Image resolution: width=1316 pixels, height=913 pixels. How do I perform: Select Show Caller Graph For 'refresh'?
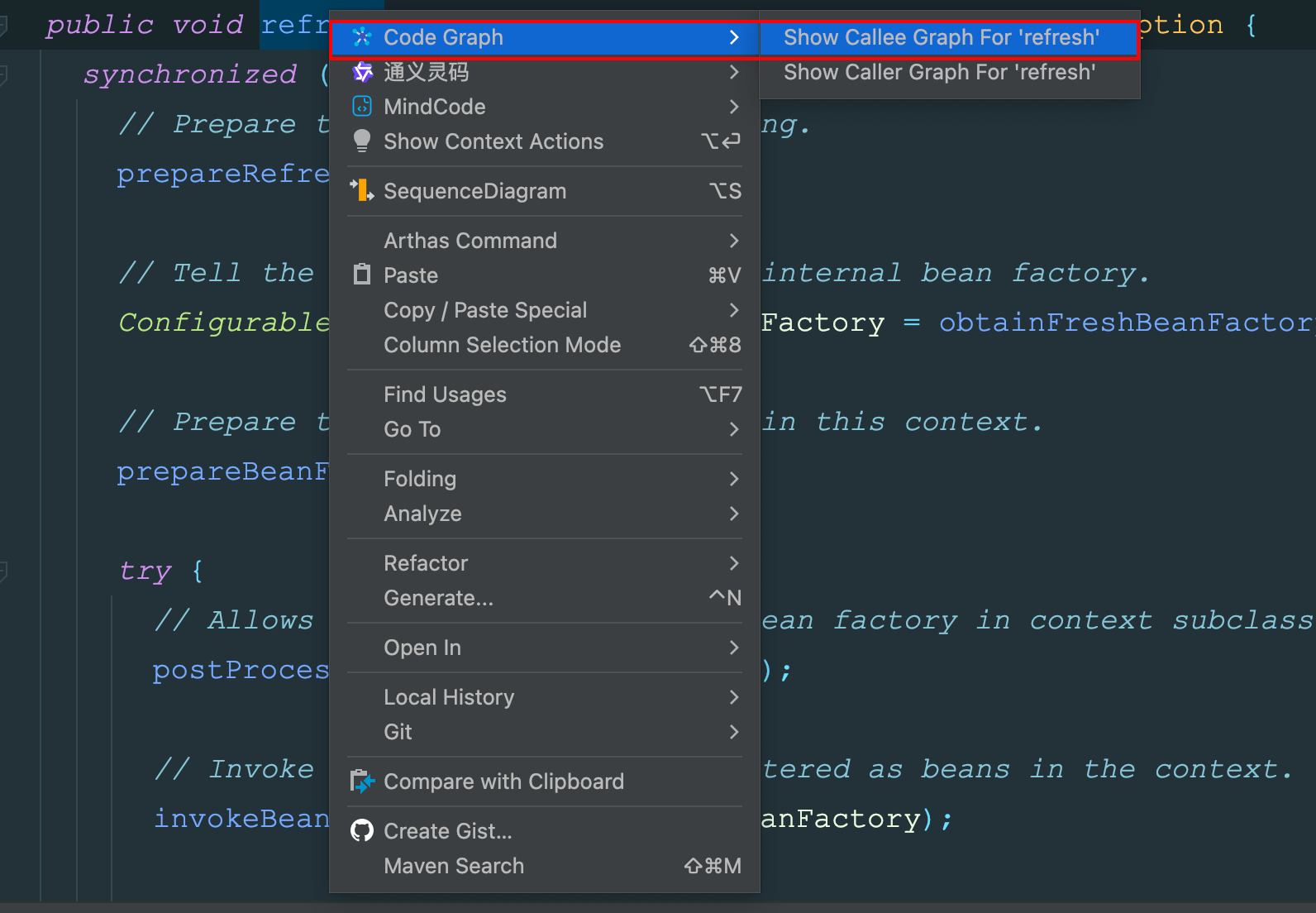(x=949, y=72)
